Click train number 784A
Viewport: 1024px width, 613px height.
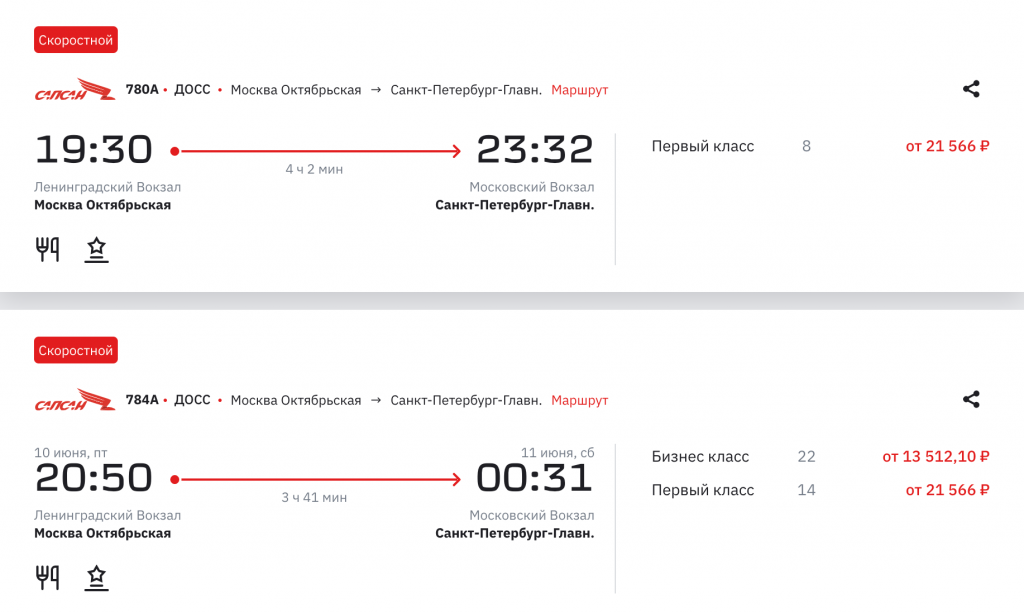click(142, 400)
